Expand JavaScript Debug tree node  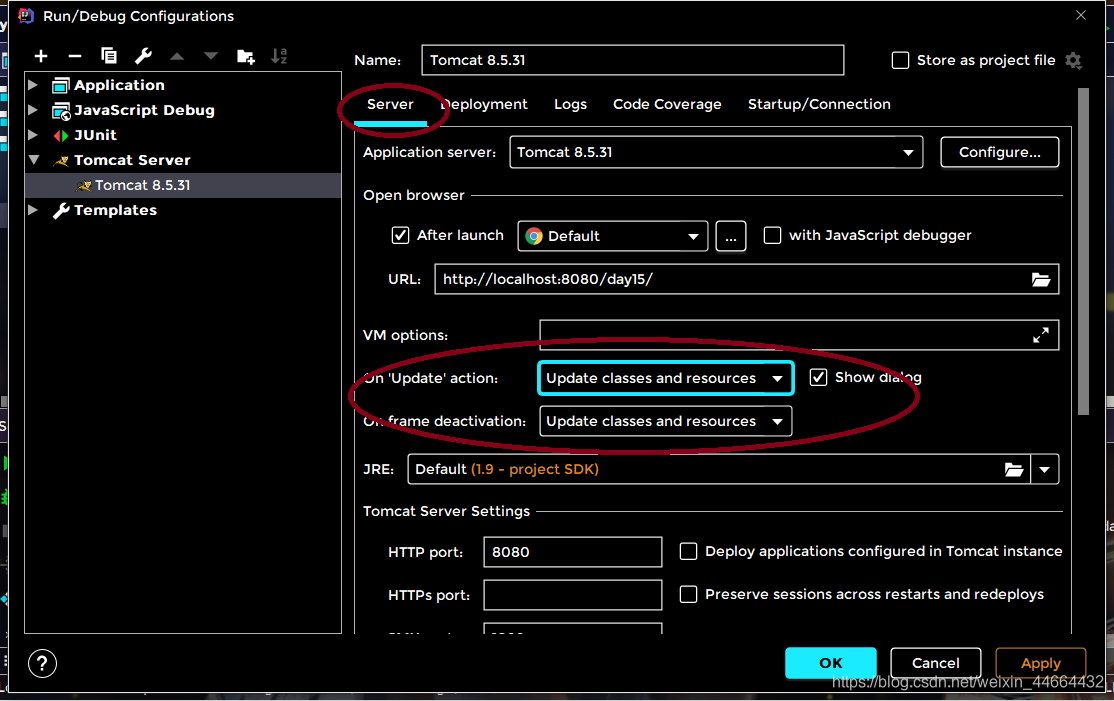point(33,110)
